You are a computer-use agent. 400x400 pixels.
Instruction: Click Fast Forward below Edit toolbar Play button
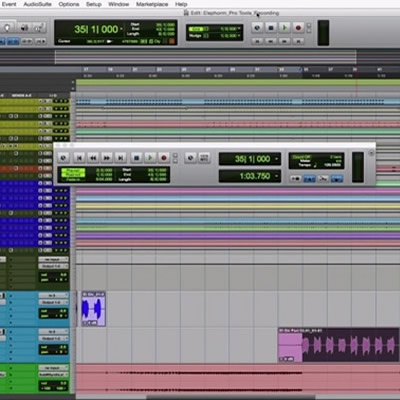click(284, 41)
